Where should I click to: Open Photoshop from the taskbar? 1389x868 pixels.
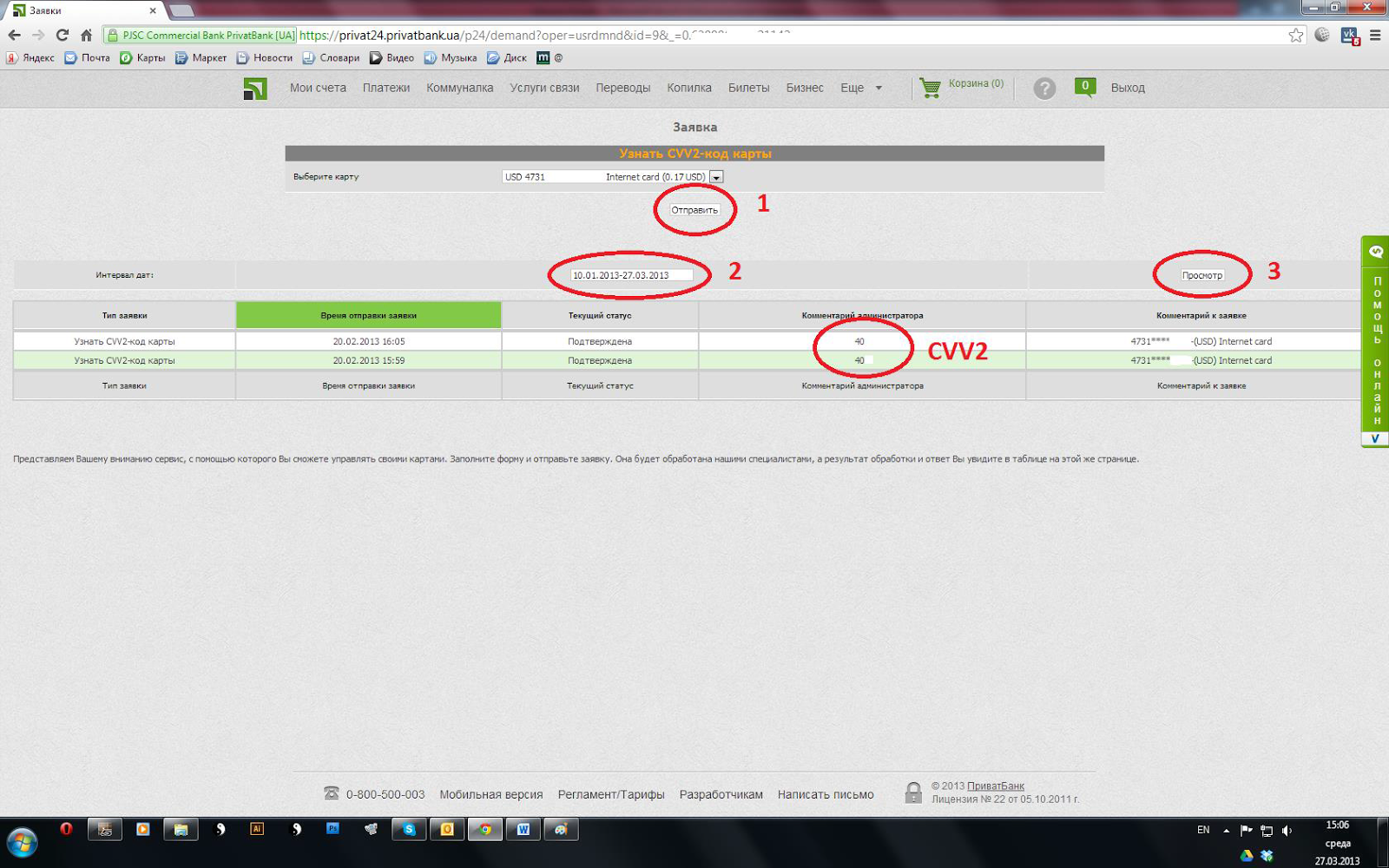click(x=332, y=830)
